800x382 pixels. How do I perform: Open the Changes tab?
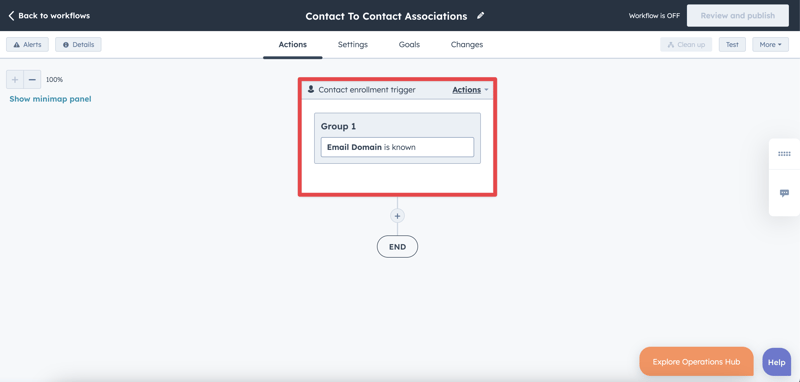[x=467, y=44]
